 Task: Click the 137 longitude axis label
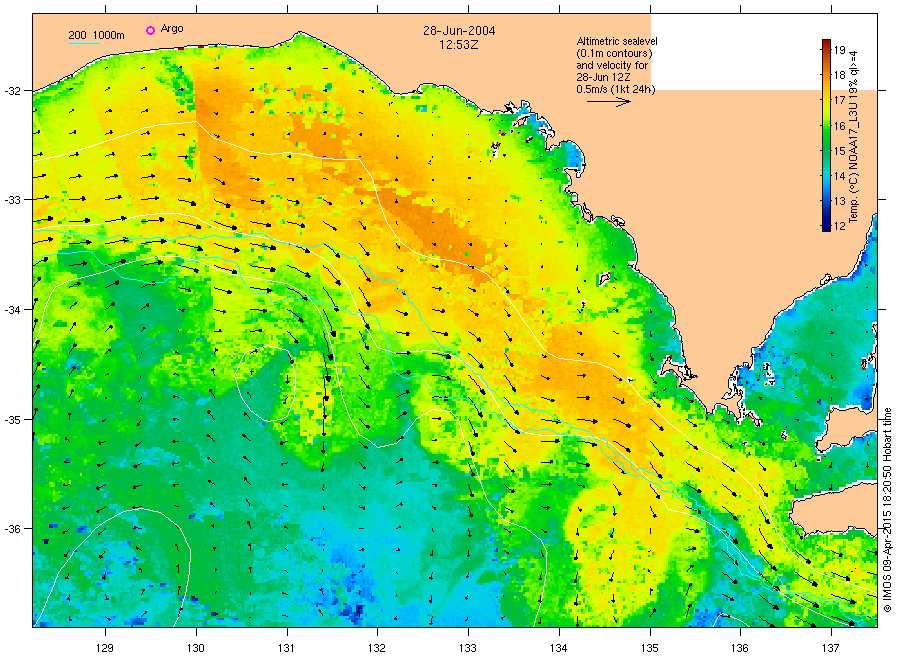[x=831, y=648]
